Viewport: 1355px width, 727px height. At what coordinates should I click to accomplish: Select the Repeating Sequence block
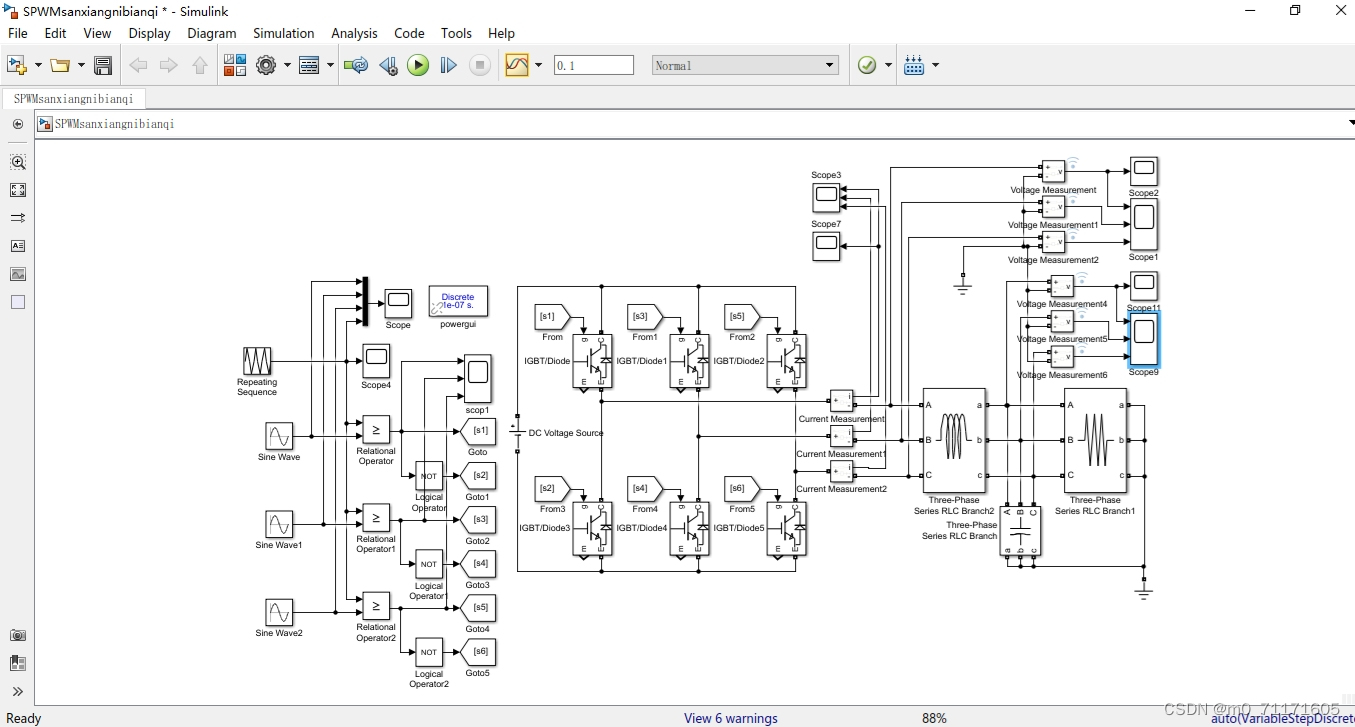(257, 361)
